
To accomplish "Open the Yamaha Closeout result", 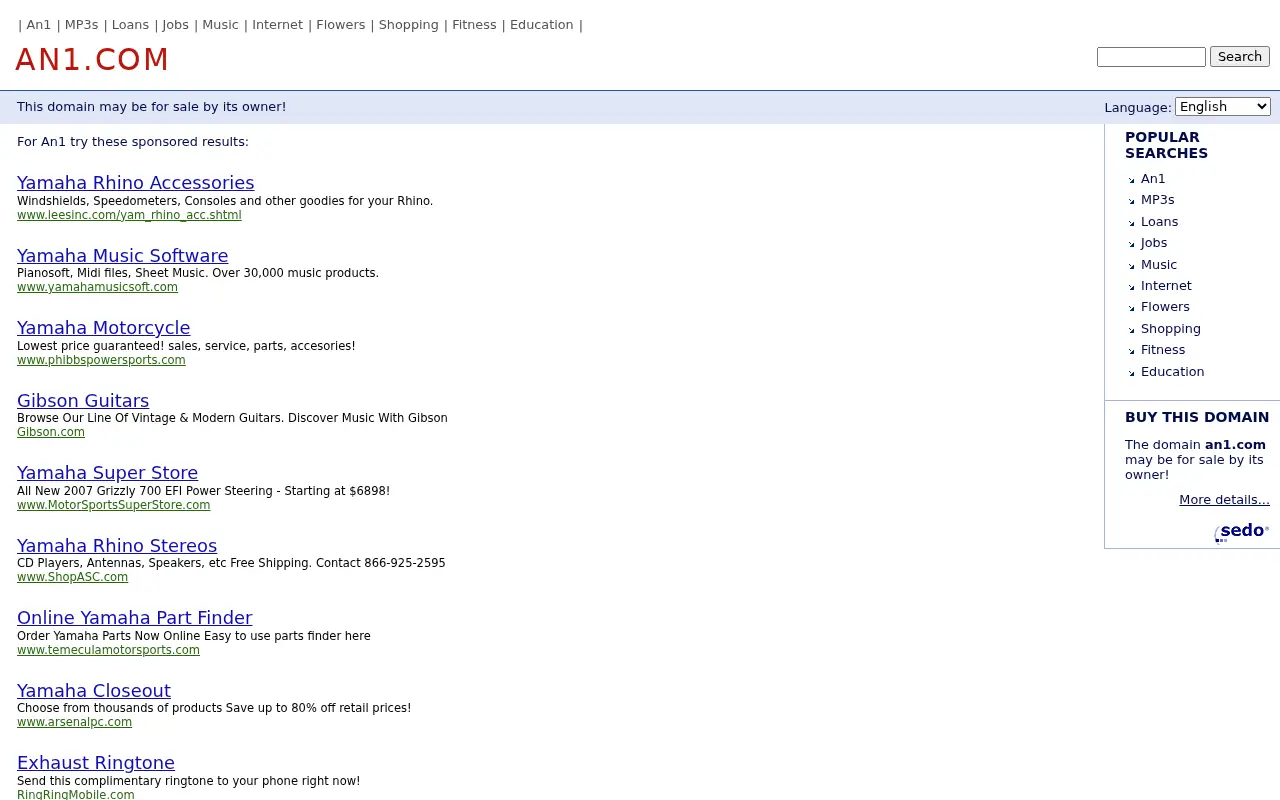I will pos(94,690).
